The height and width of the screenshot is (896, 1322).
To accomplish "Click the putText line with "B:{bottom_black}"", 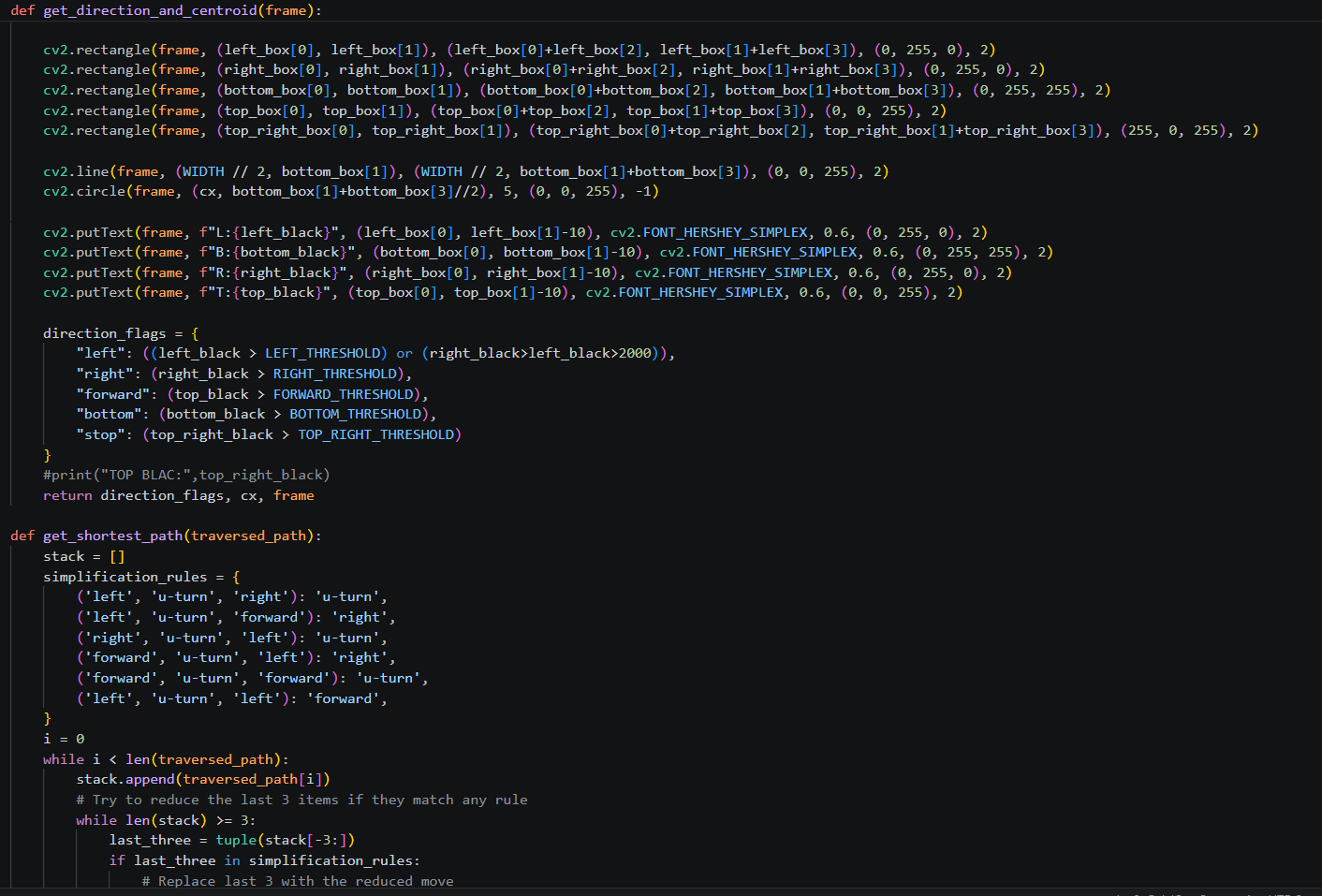I will (x=548, y=252).
